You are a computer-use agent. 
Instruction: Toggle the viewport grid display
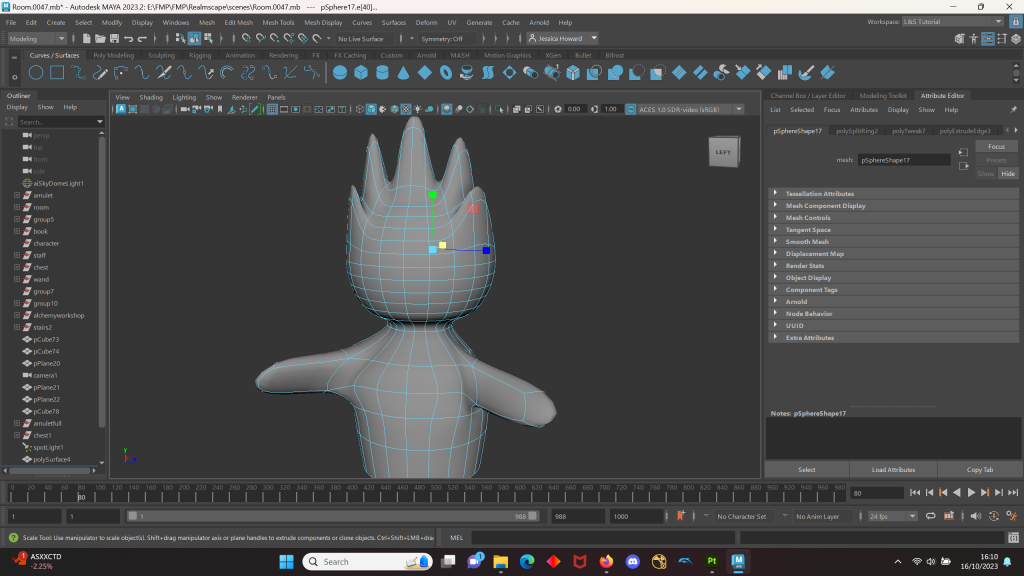(x=272, y=109)
